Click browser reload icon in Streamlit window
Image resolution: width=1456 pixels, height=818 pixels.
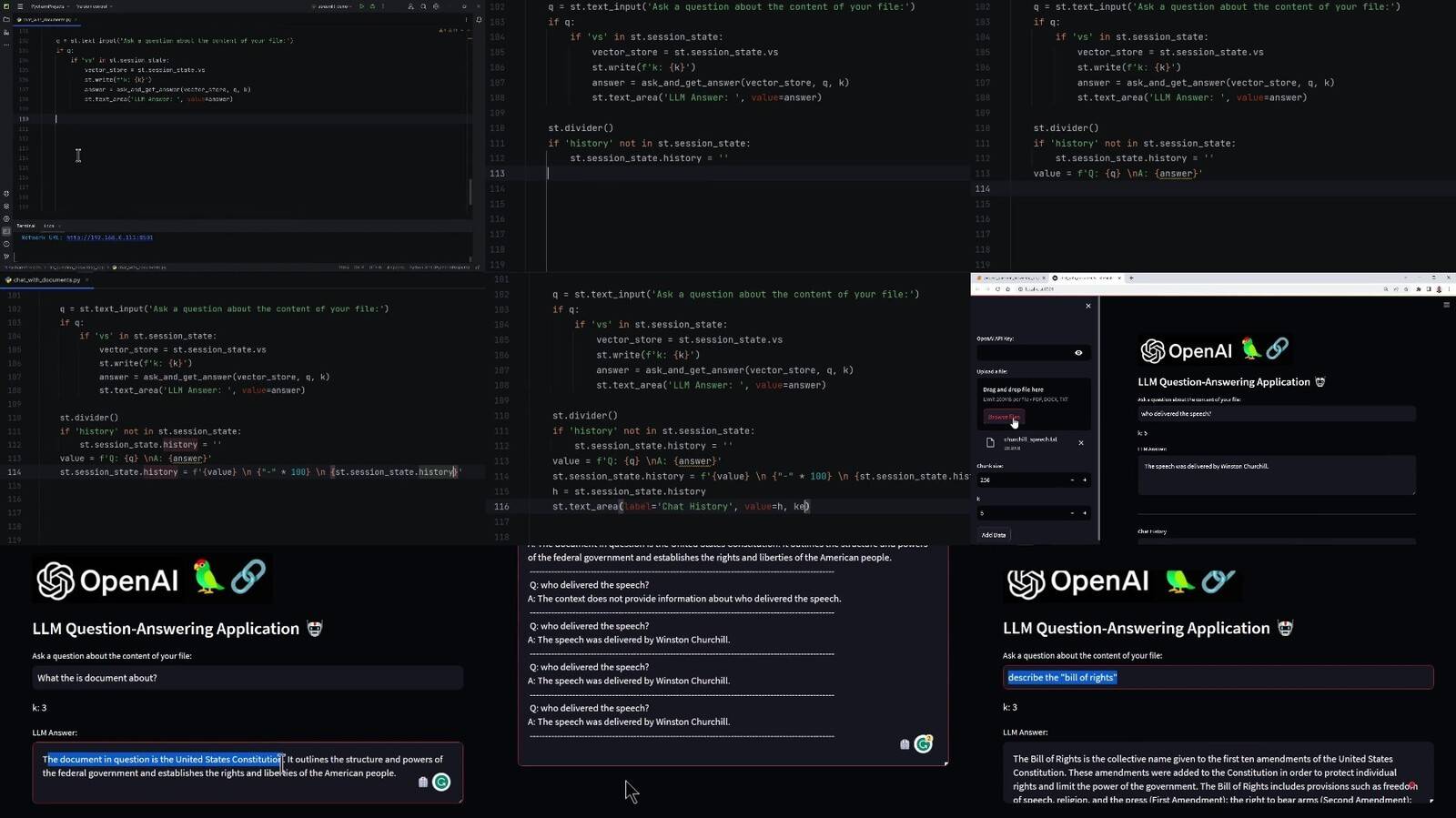tap(997, 288)
